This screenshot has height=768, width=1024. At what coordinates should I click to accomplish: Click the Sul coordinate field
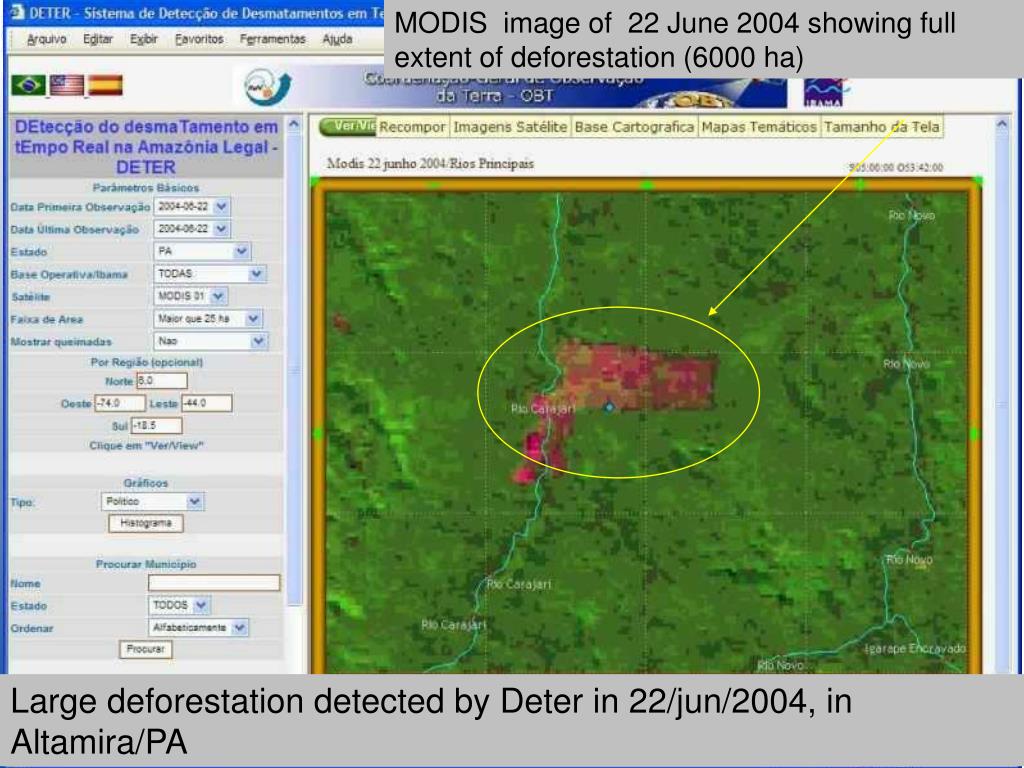click(x=156, y=426)
